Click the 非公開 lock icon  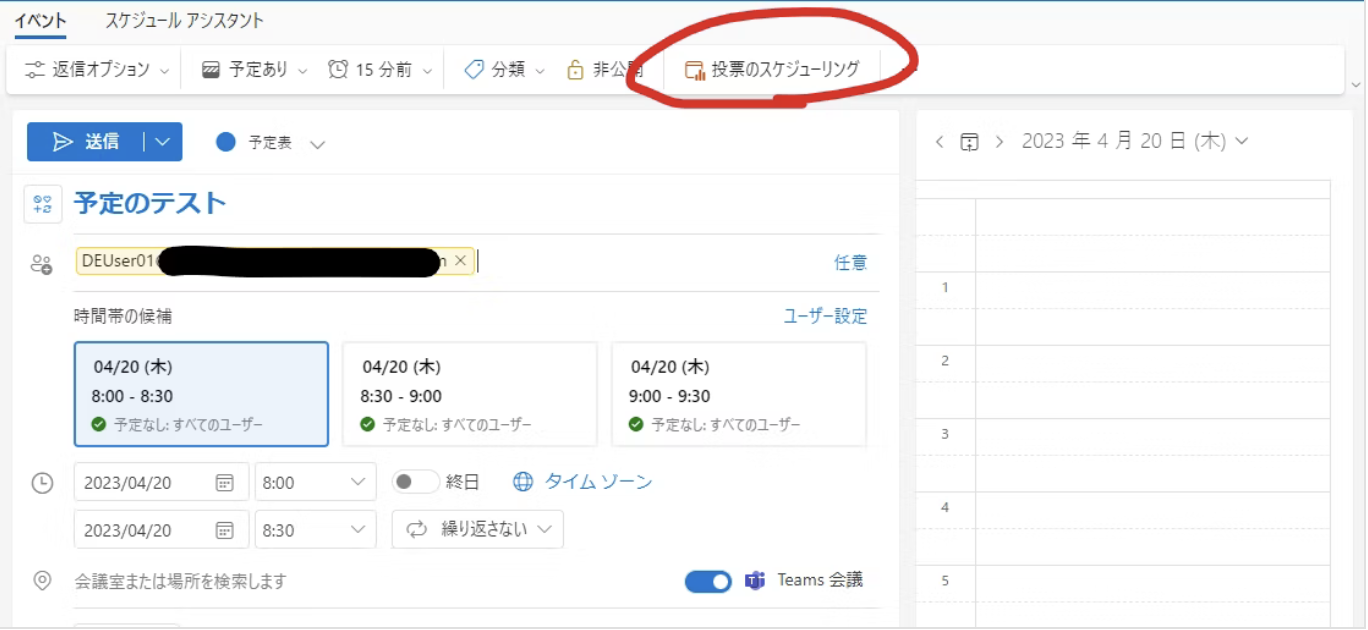(575, 70)
